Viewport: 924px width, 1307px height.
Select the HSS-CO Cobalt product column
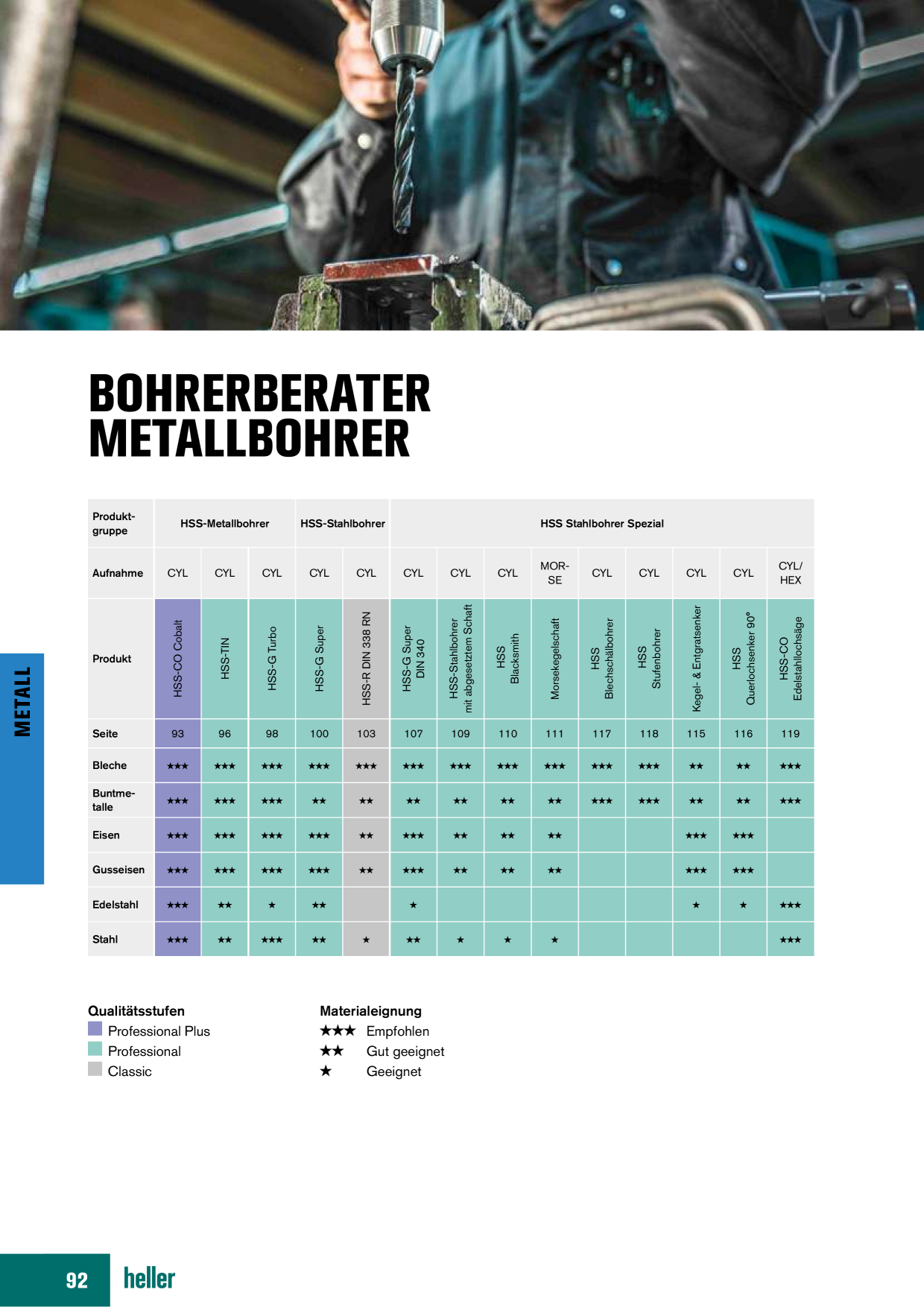pos(177,659)
